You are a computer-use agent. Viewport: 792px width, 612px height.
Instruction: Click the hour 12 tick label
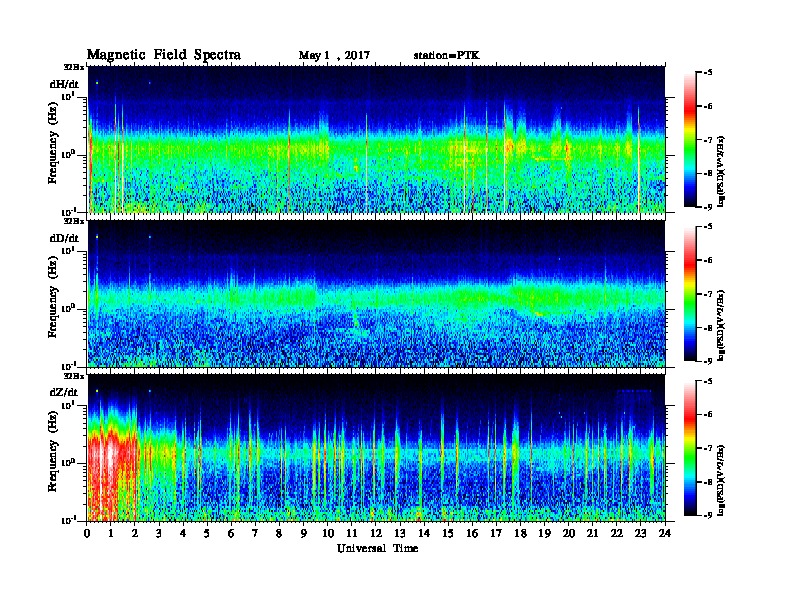coord(377,533)
